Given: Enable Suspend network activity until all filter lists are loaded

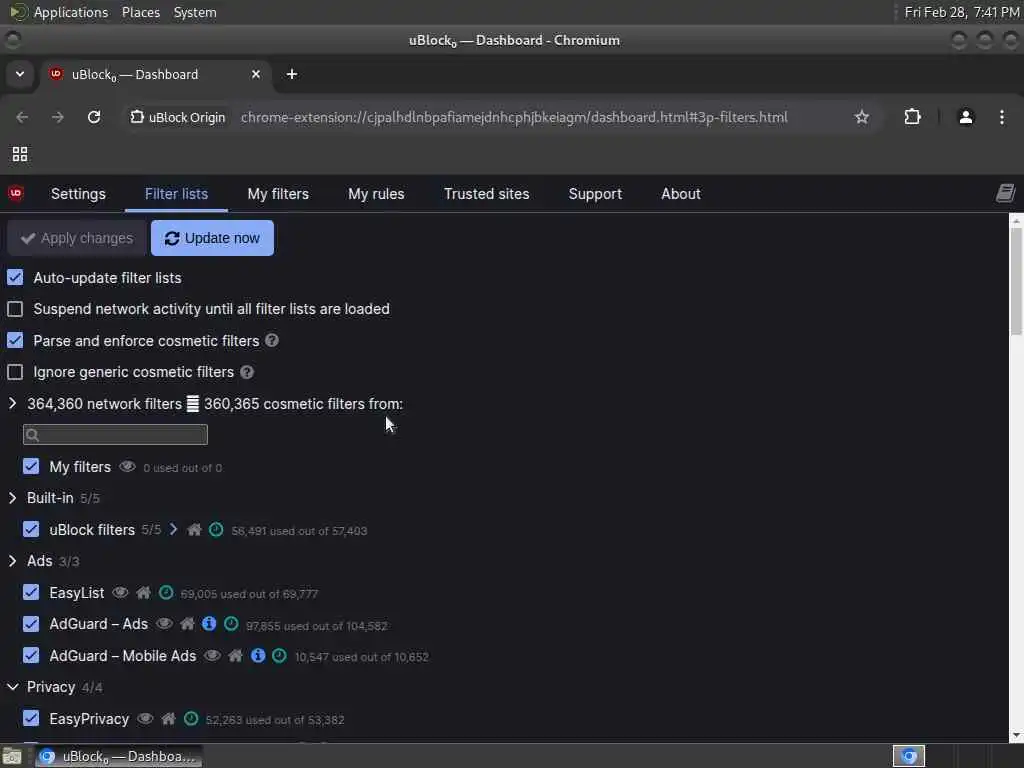Looking at the screenshot, I should point(15,309).
